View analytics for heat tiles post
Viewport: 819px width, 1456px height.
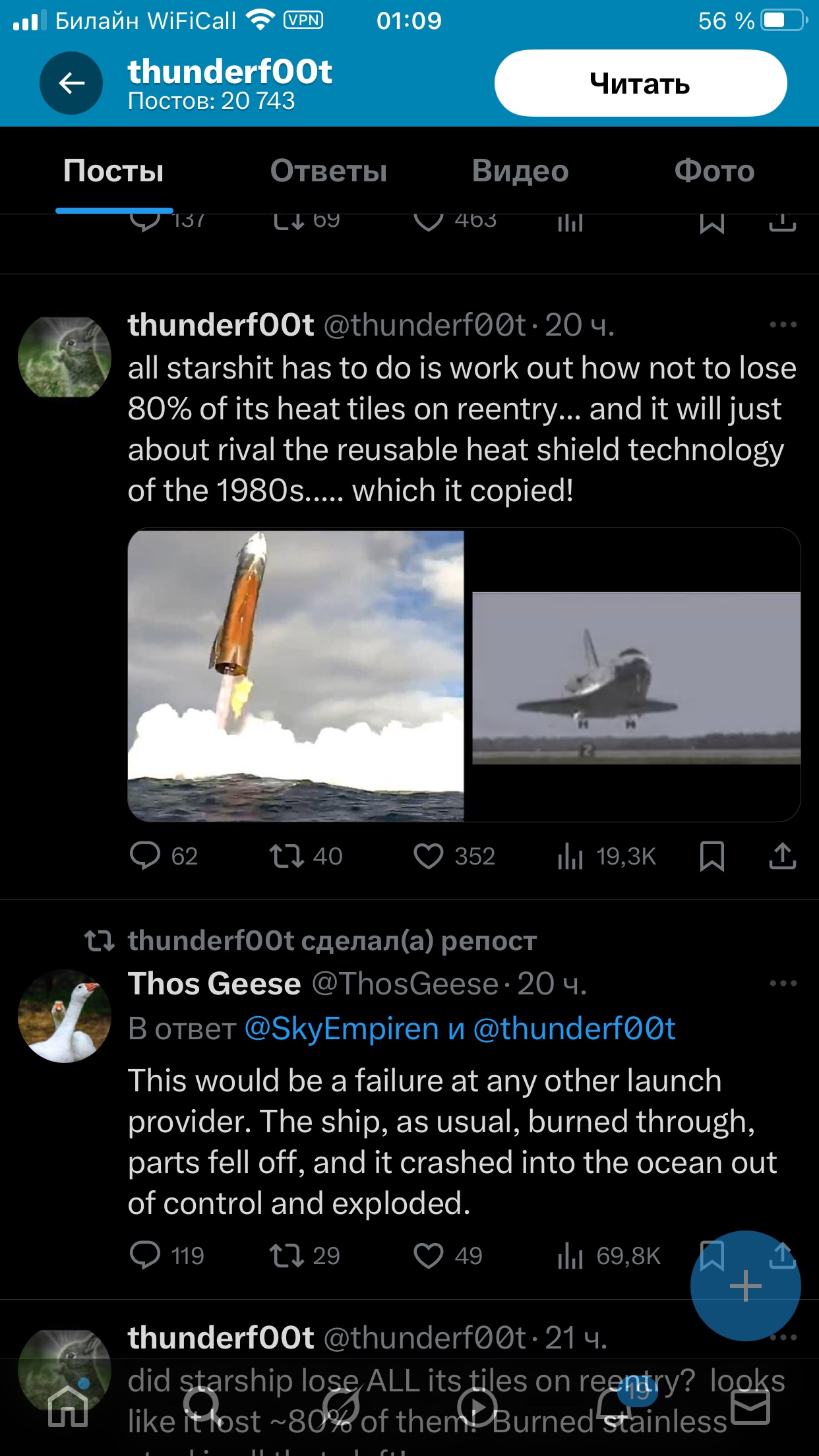tap(571, 856)
